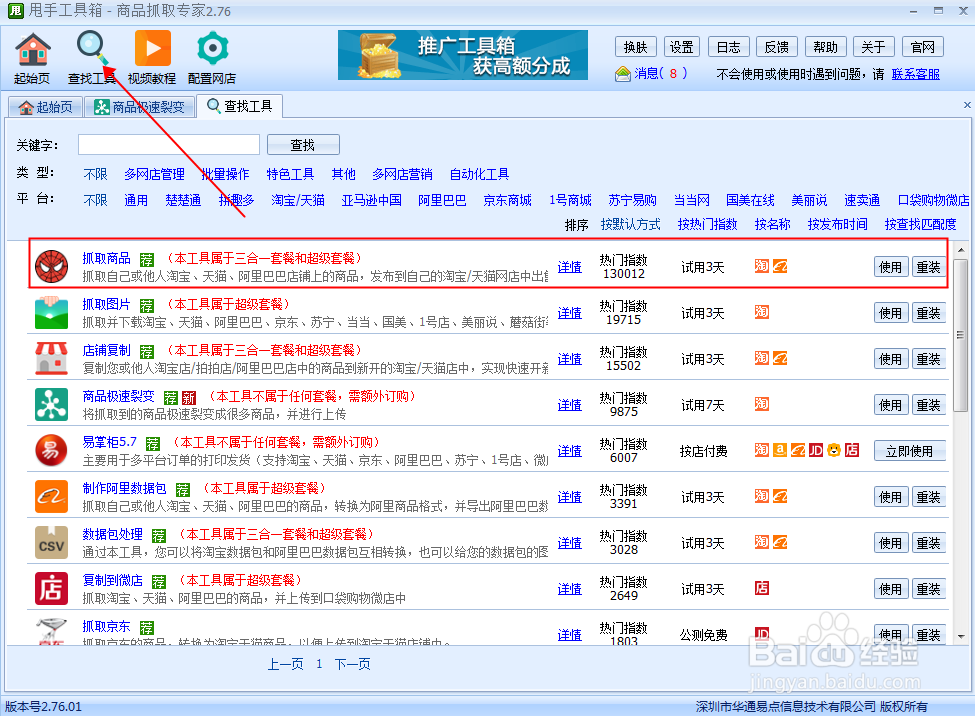975x716 pixels.
Task: Click 立即使用 for 易掌柜5.7
Action: pos(910,451)
